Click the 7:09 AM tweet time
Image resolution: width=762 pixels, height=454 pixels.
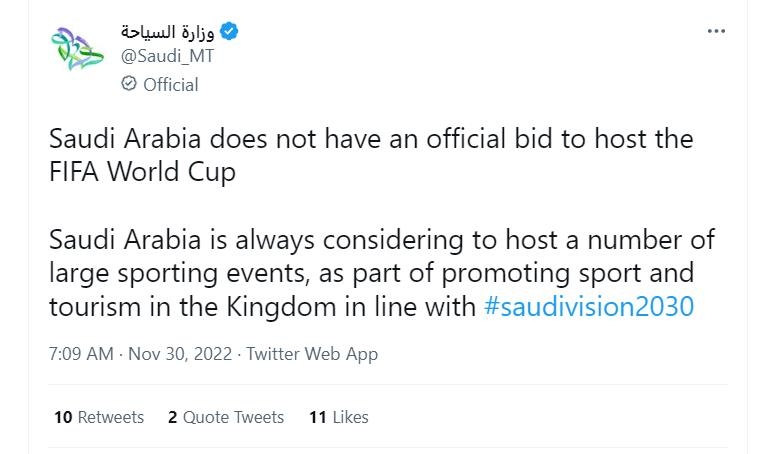[x=78, y=354]
